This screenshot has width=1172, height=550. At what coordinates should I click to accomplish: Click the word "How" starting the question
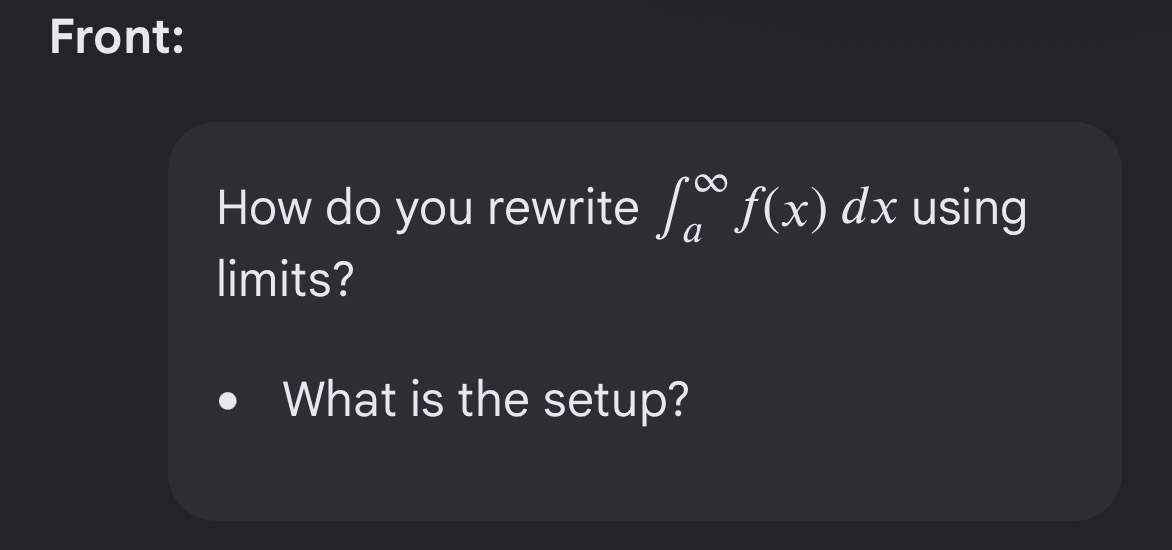pyautogui.click(x=264, y=208)
